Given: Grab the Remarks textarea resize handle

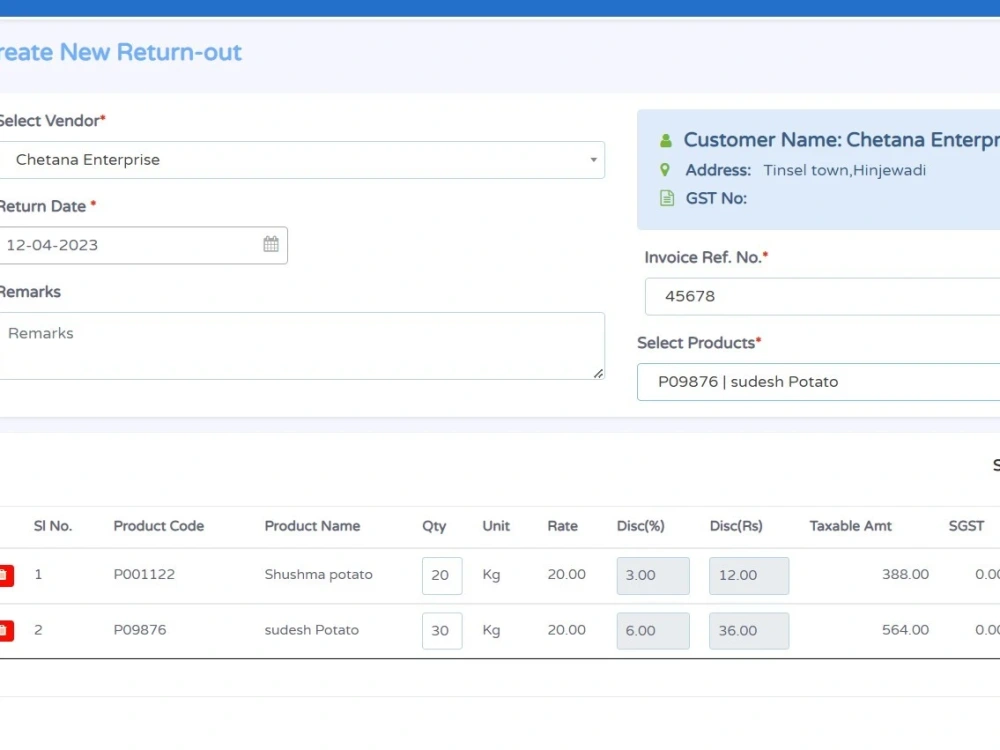Looking at the screenshot, I should [598, 374].
